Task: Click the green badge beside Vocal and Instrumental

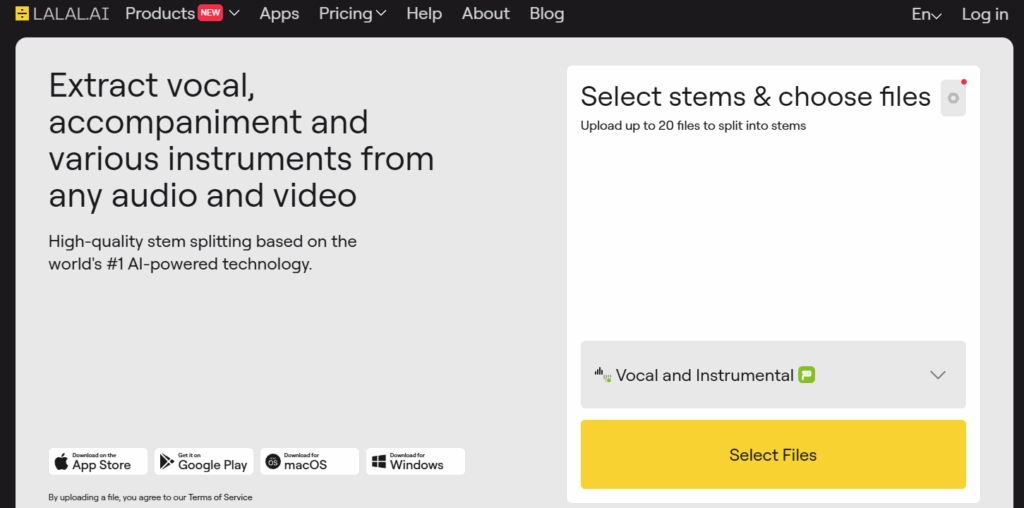Action: click(807, 375)
